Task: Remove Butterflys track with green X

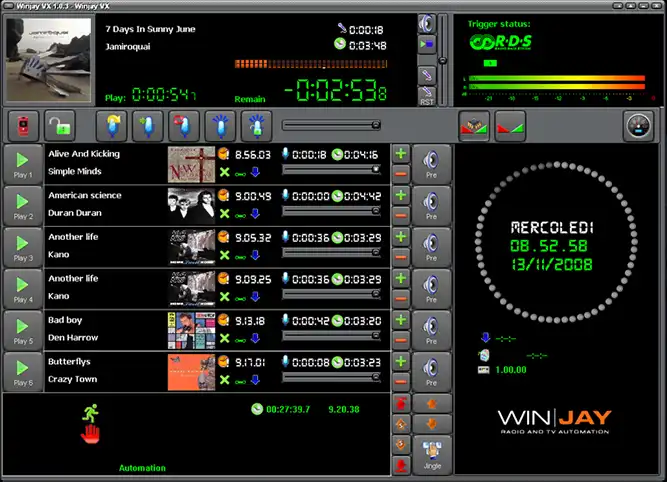Action: [x=225, y=380]
